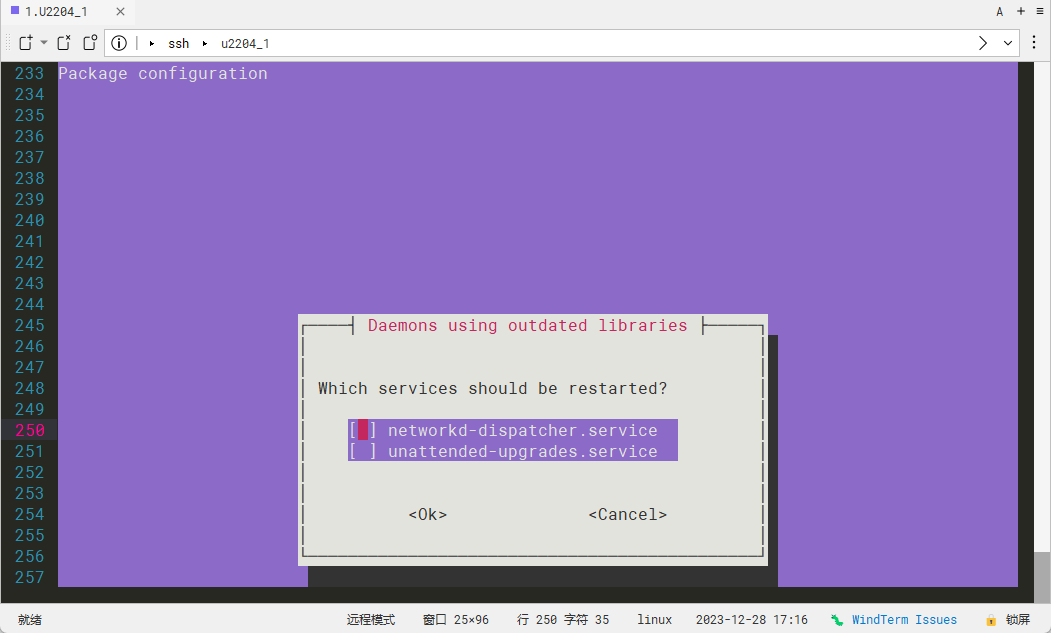Screen dimensions: 1051x633
Task: Expand the ssh path segment arrow
Action: tap(152, 43)
